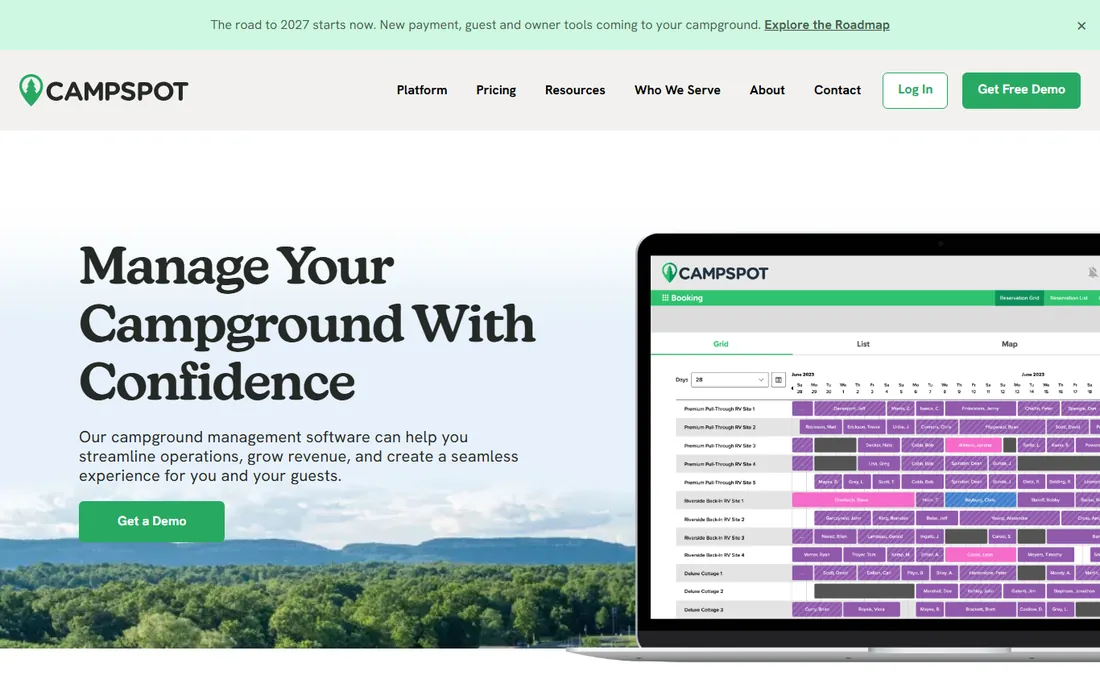Click the Log In button
1100x688 pixels.
[x=915, y=90]
